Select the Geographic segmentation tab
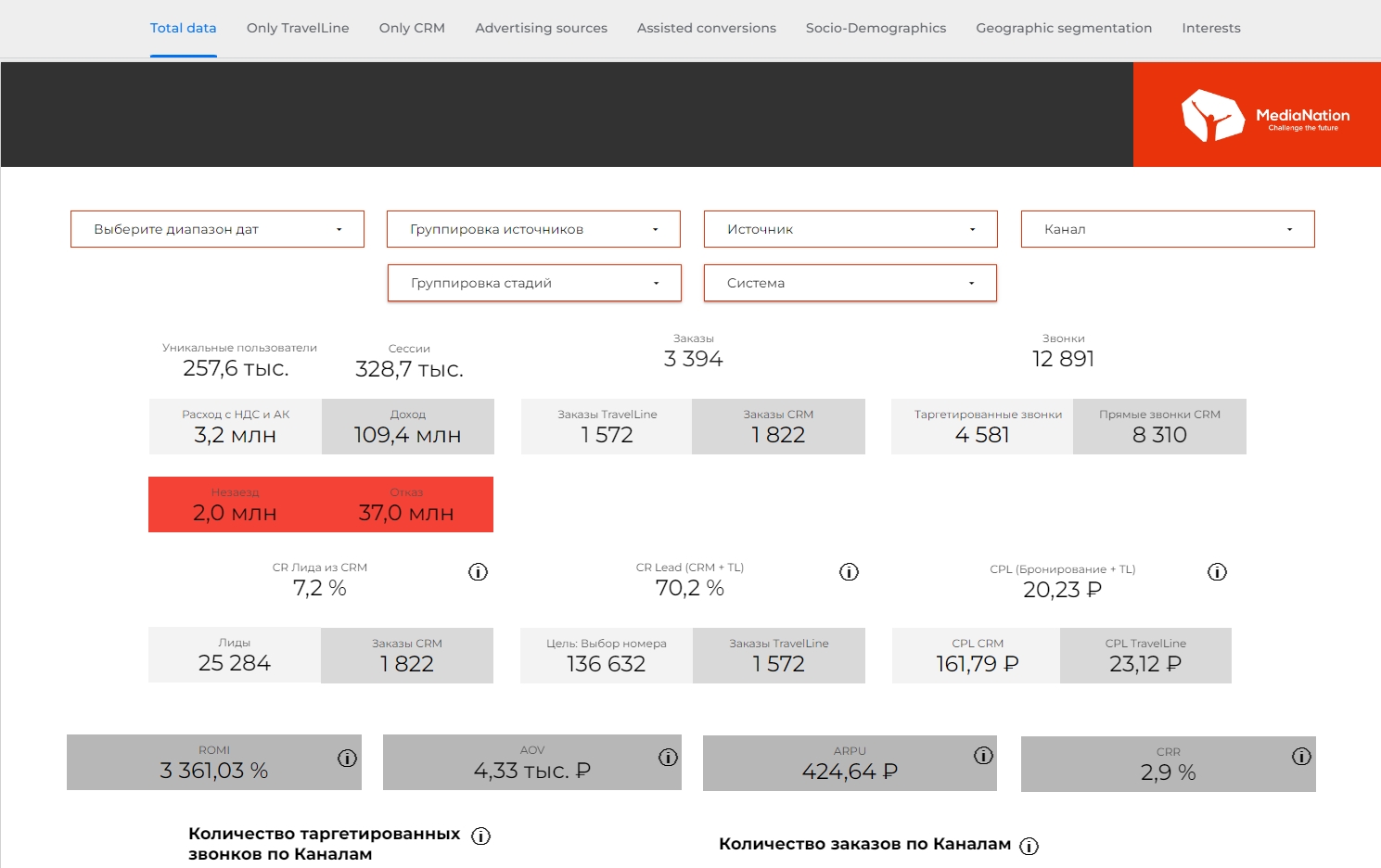This screenshot has width=1381, height=868. coord(1064,28)
